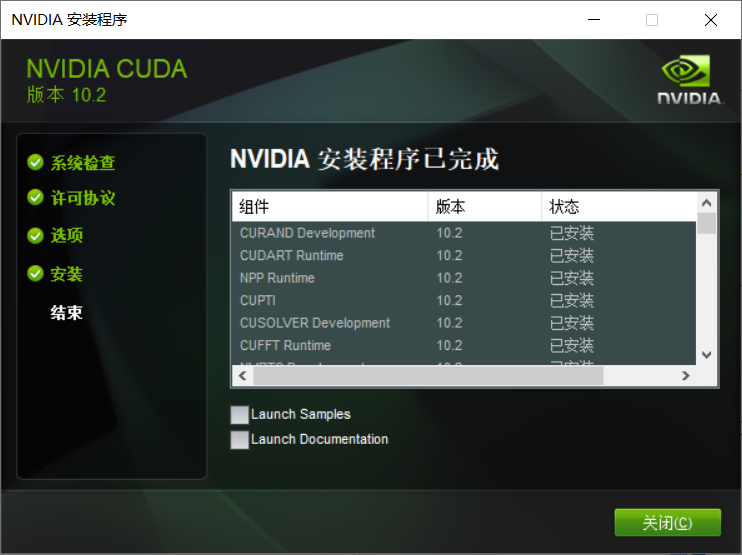Click the green checkmark beside 系统检查
The height and width of the screenshot is (555, 742).
(35, 162)
